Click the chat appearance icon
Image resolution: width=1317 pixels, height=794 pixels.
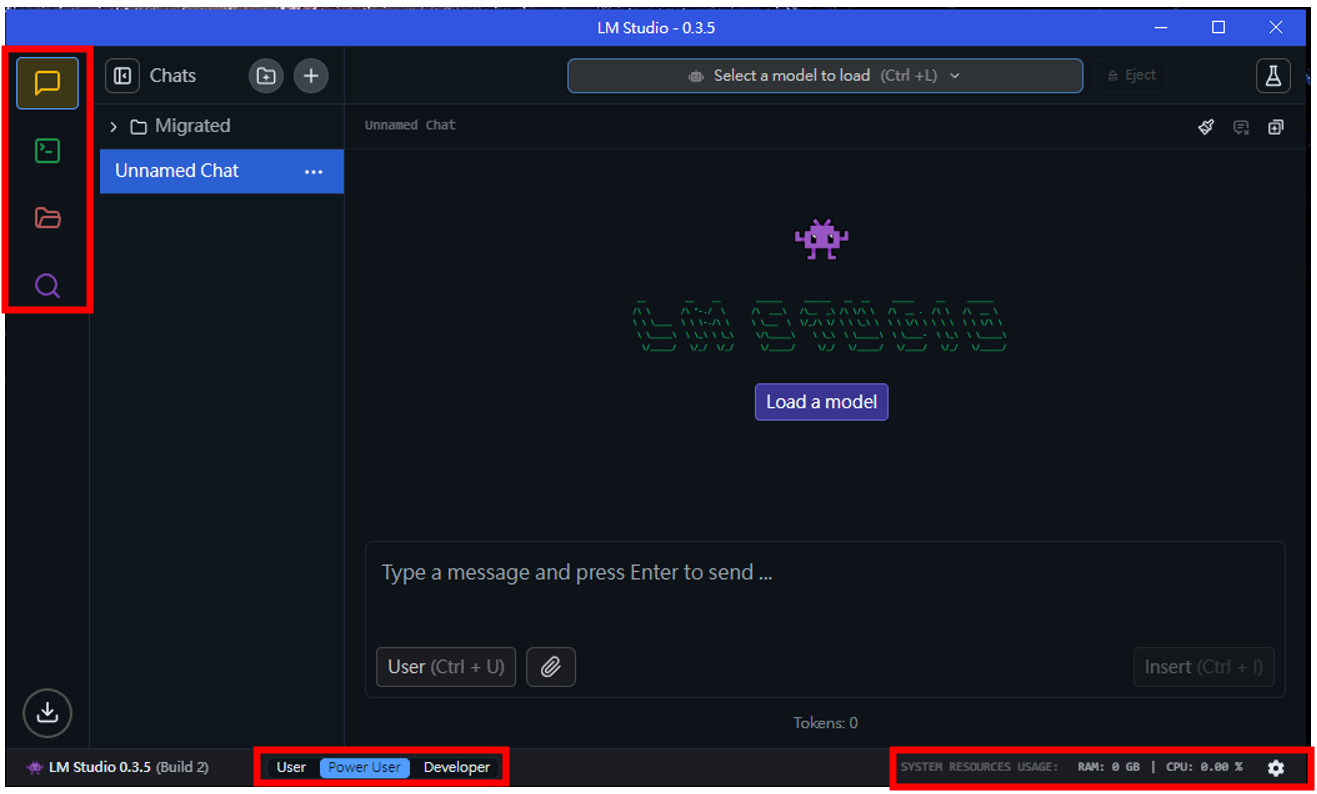tap(1241, 127)
